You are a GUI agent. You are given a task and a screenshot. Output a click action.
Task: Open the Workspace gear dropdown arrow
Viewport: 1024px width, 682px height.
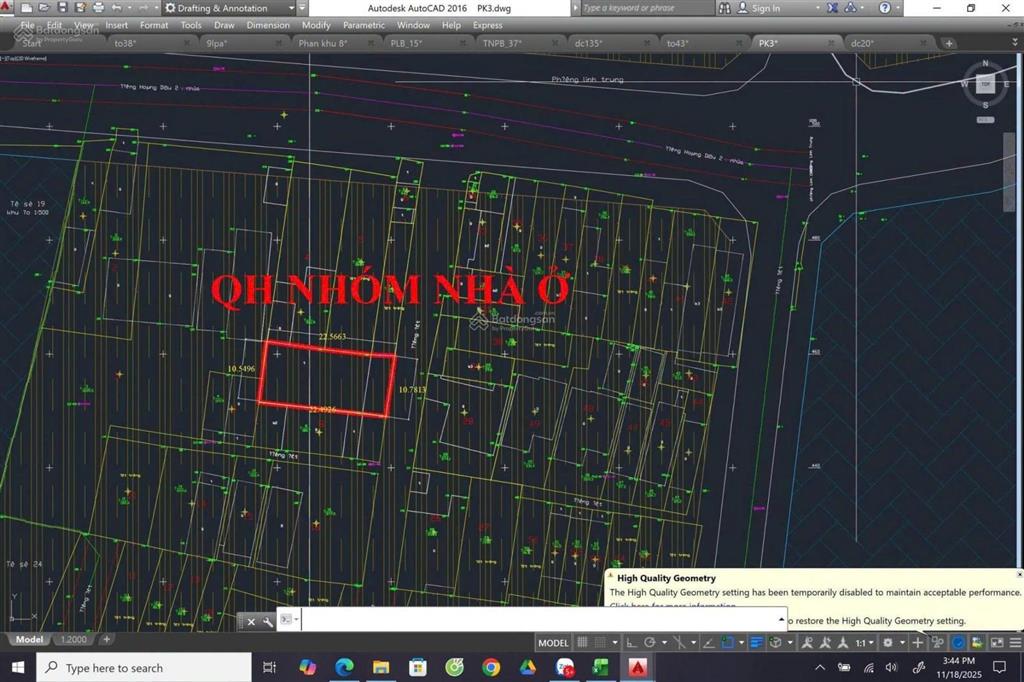(903, 643)
